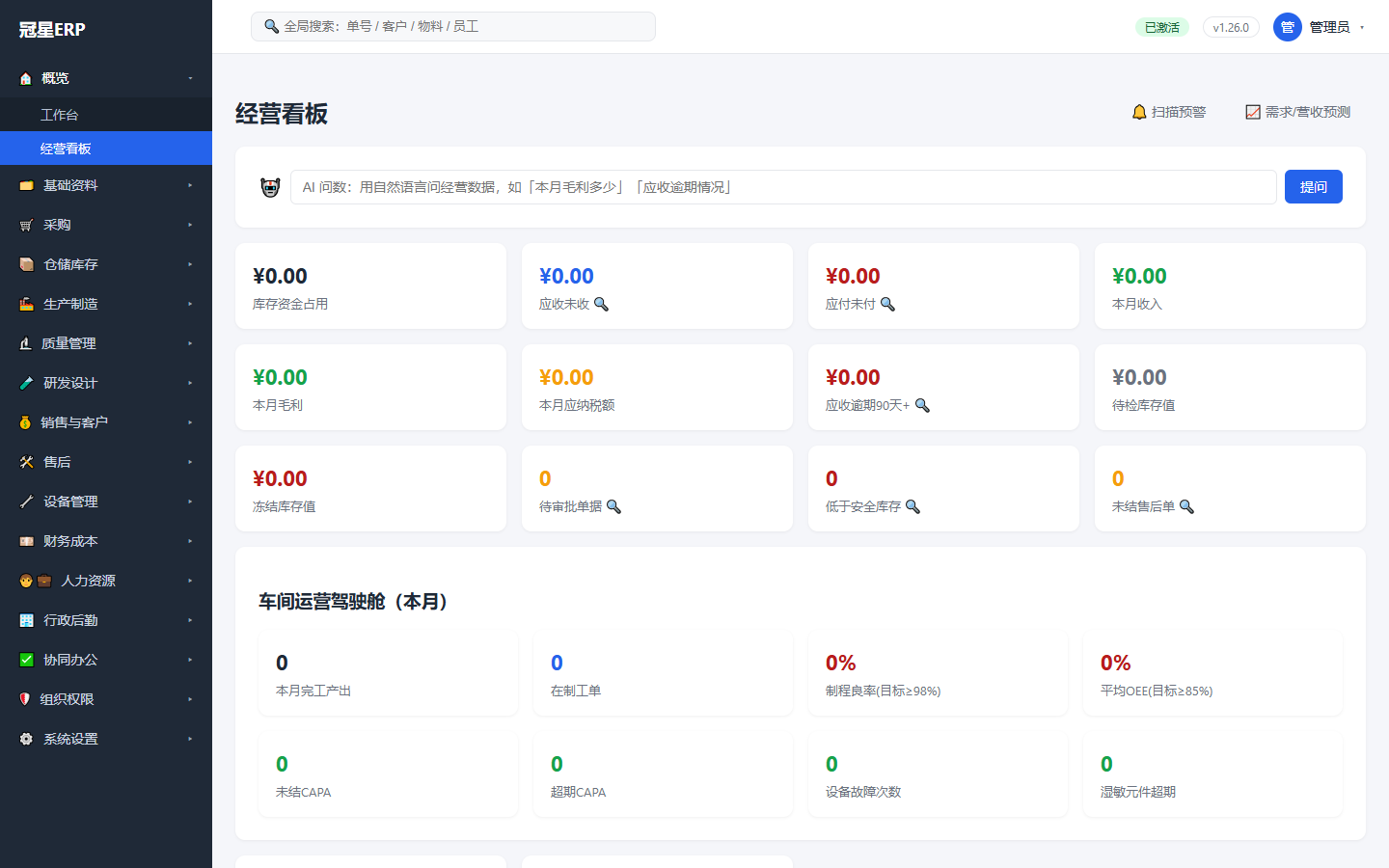The height and width of the screenshot is (868, 1389).
Task: Click into the AI 问数 question input
Action: click(x=783, y=187)
